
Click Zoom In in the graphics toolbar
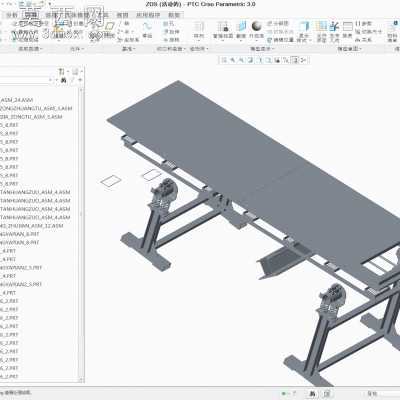pyautogui.click(x=233, y=60)
